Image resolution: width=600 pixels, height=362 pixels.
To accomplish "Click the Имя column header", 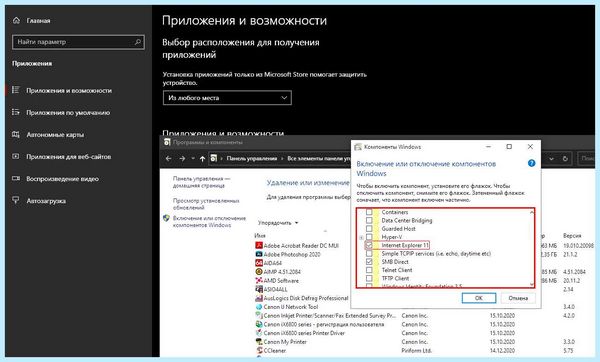I will pos(260,236).
